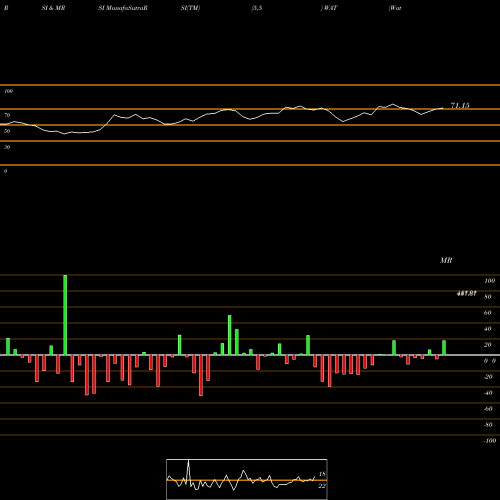Click the -40 label on MR axis
Screen dimensions: 500x500
tap(488, 393)
